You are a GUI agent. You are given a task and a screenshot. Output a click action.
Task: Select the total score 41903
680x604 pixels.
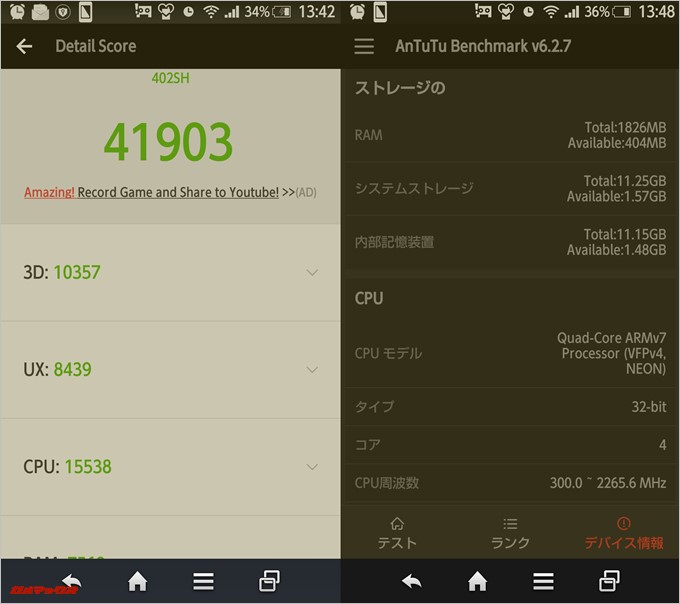(168, 141)
